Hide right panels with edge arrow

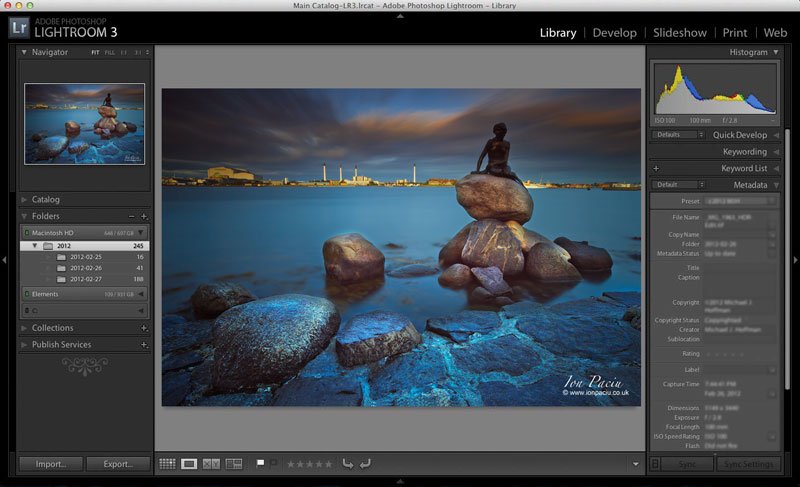pyautogui.click(x=795, y=260)
